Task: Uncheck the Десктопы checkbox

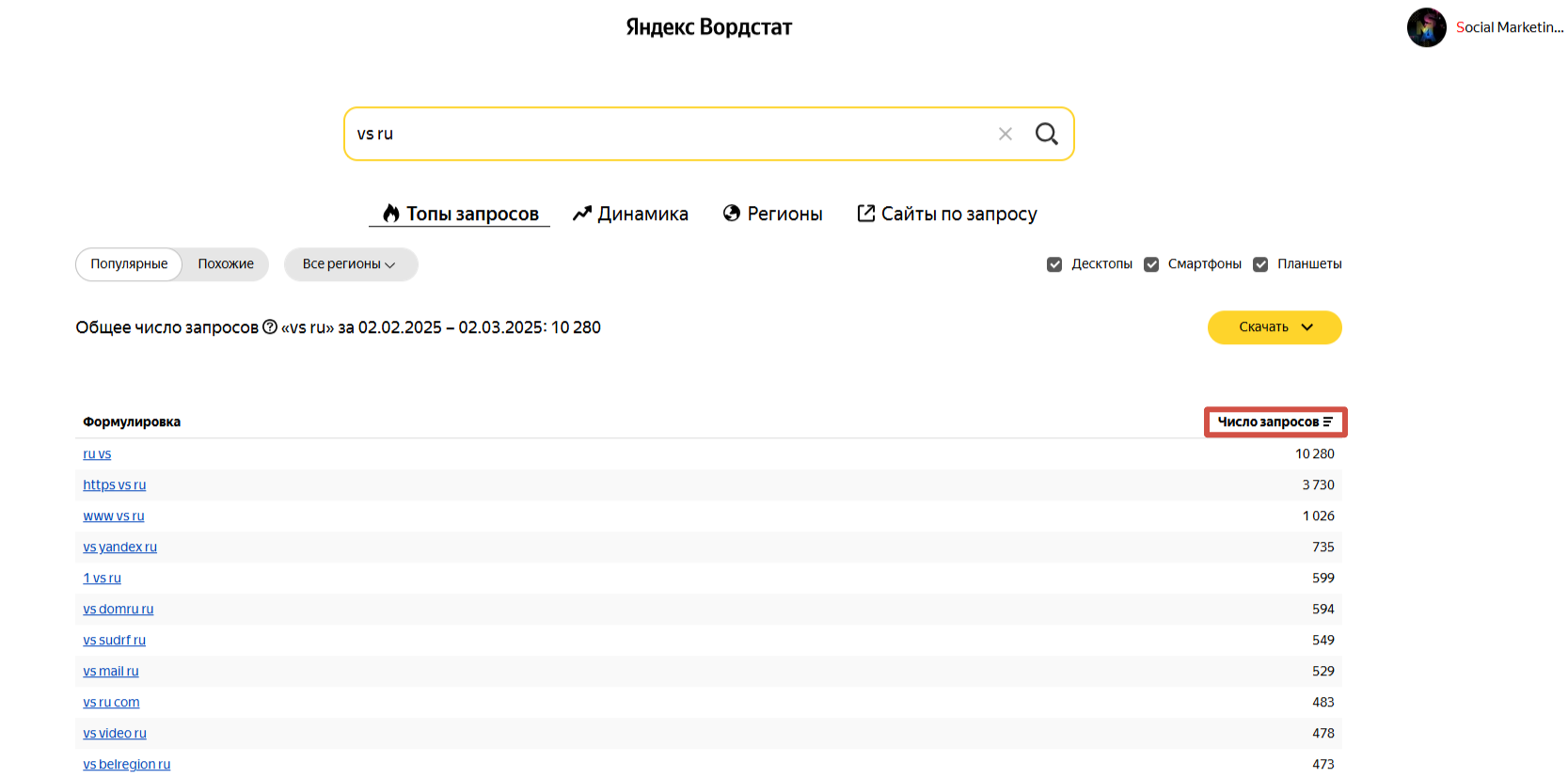Action: (x=1054, y=264)
